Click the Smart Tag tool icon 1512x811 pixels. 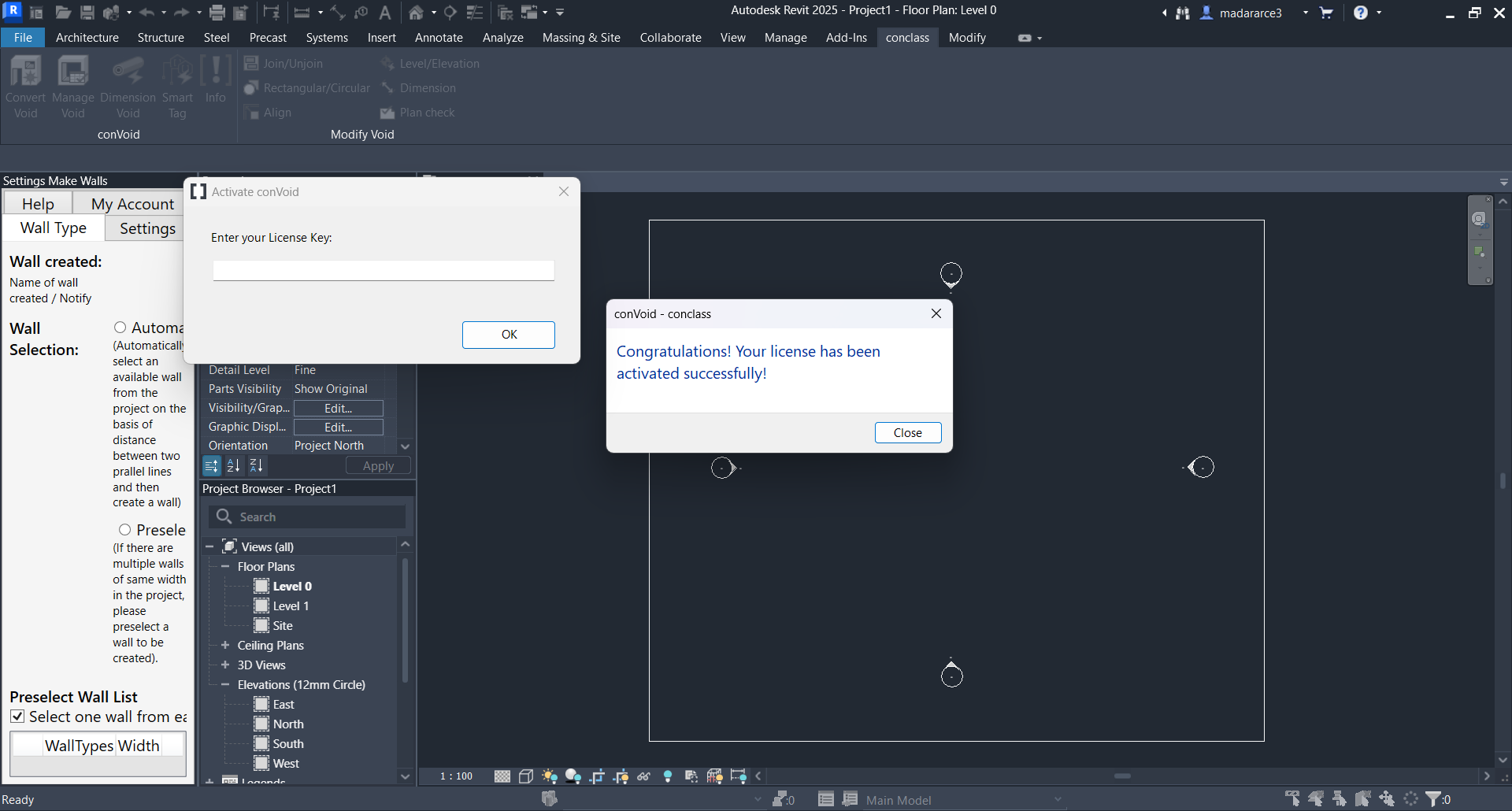[177, 72]
